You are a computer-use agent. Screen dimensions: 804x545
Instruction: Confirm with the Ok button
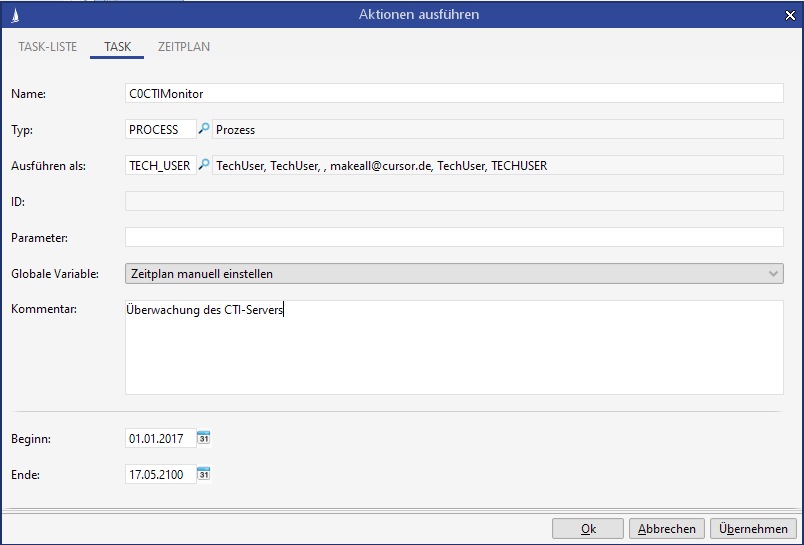coord(588,529)
